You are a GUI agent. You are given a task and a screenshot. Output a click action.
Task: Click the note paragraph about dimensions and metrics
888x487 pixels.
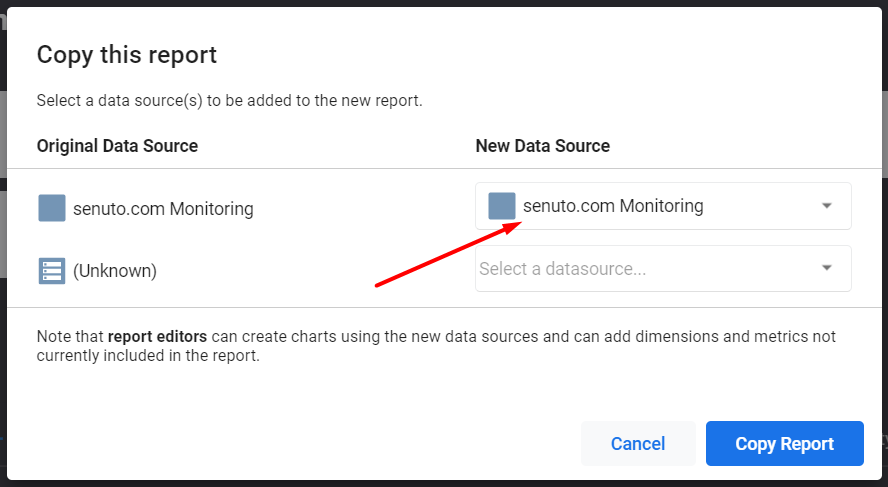click(x=436, y=346)
